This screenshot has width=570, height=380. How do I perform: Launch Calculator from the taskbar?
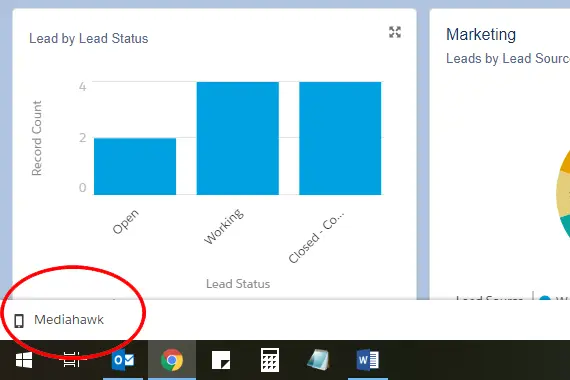pyautogui.click(x=270, y=360)
